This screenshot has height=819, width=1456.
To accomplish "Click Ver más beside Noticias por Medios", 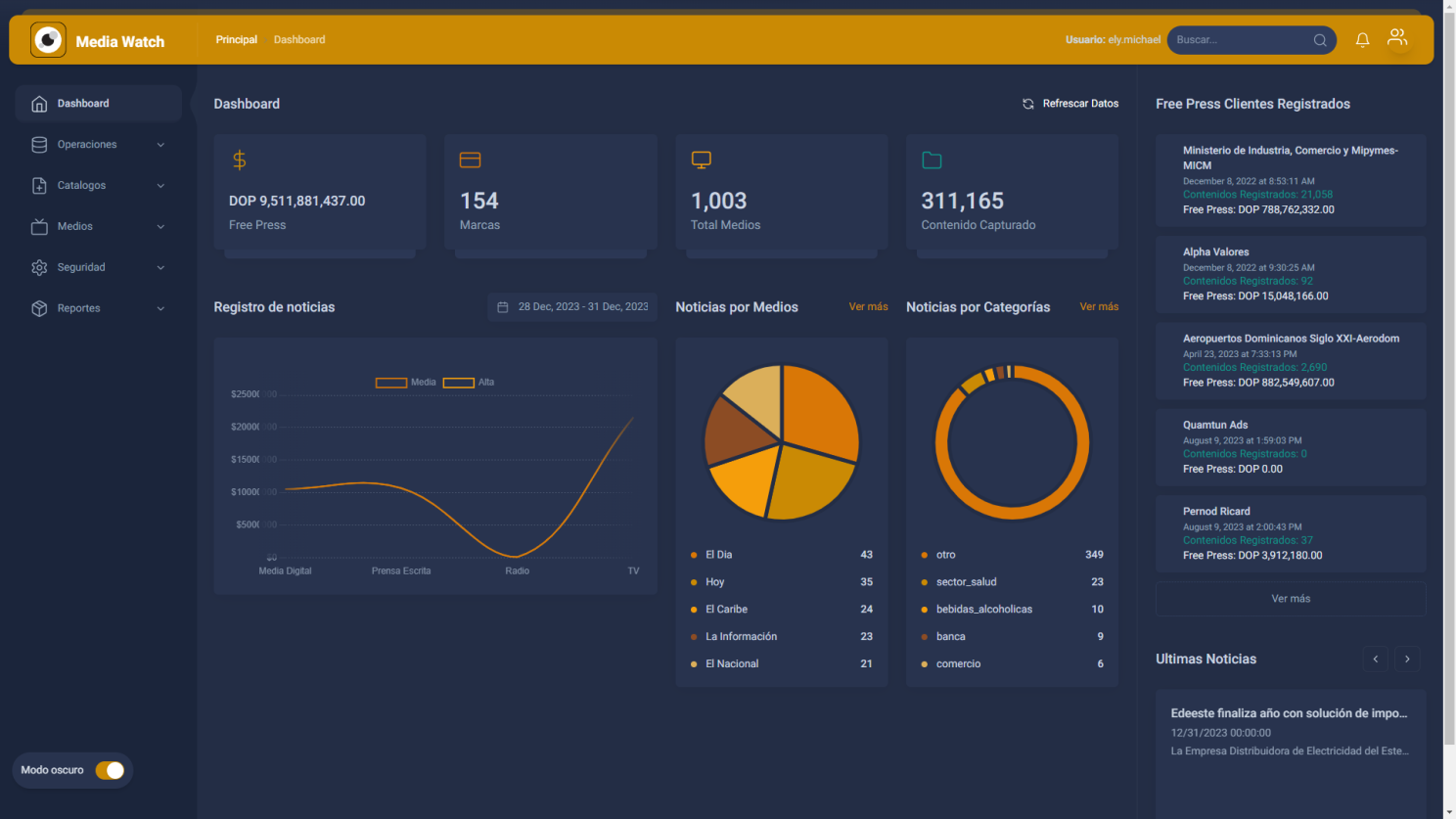I will [868, 307].
